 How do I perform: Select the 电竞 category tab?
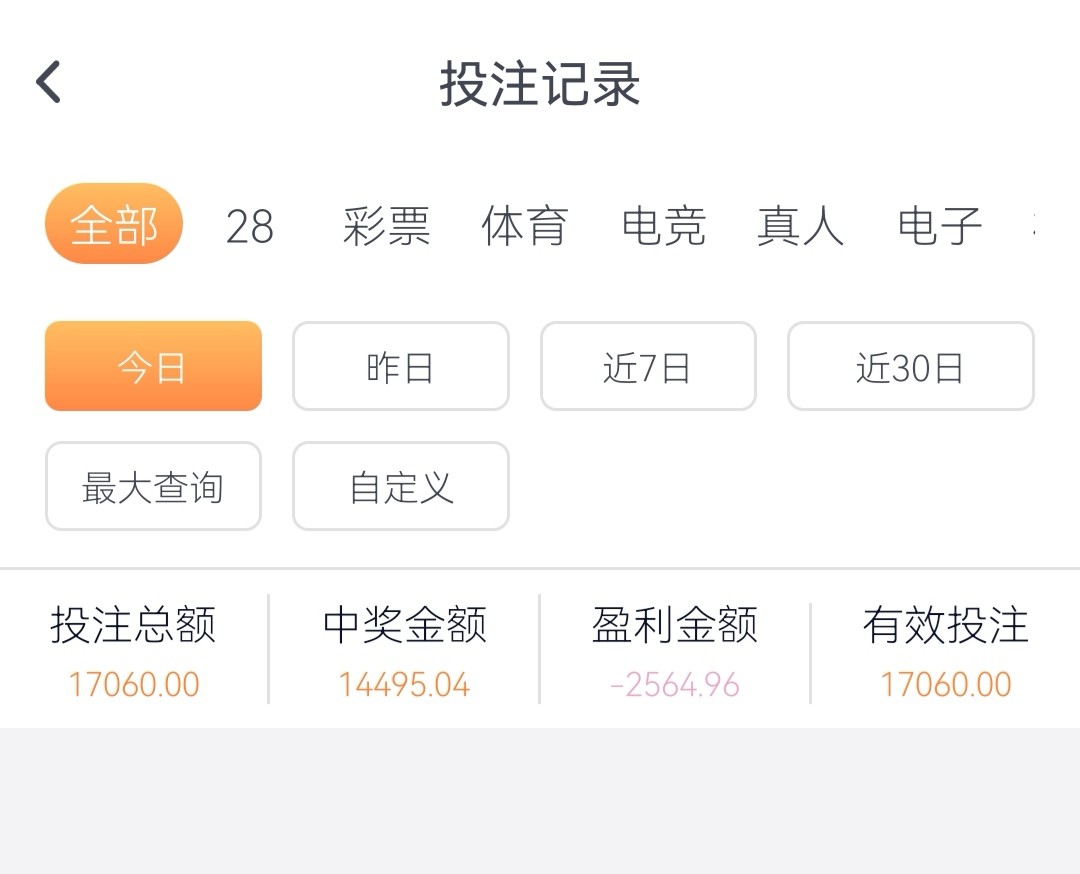point(664,227)
